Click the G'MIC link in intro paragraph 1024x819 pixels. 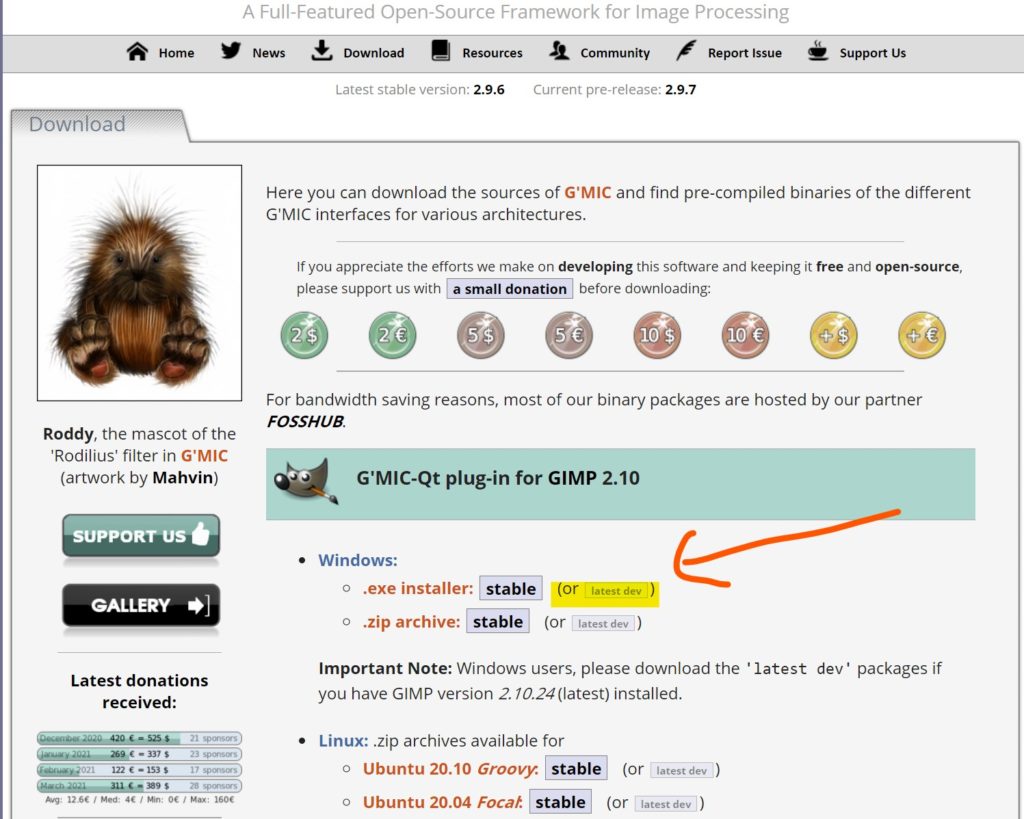[588, 193]
